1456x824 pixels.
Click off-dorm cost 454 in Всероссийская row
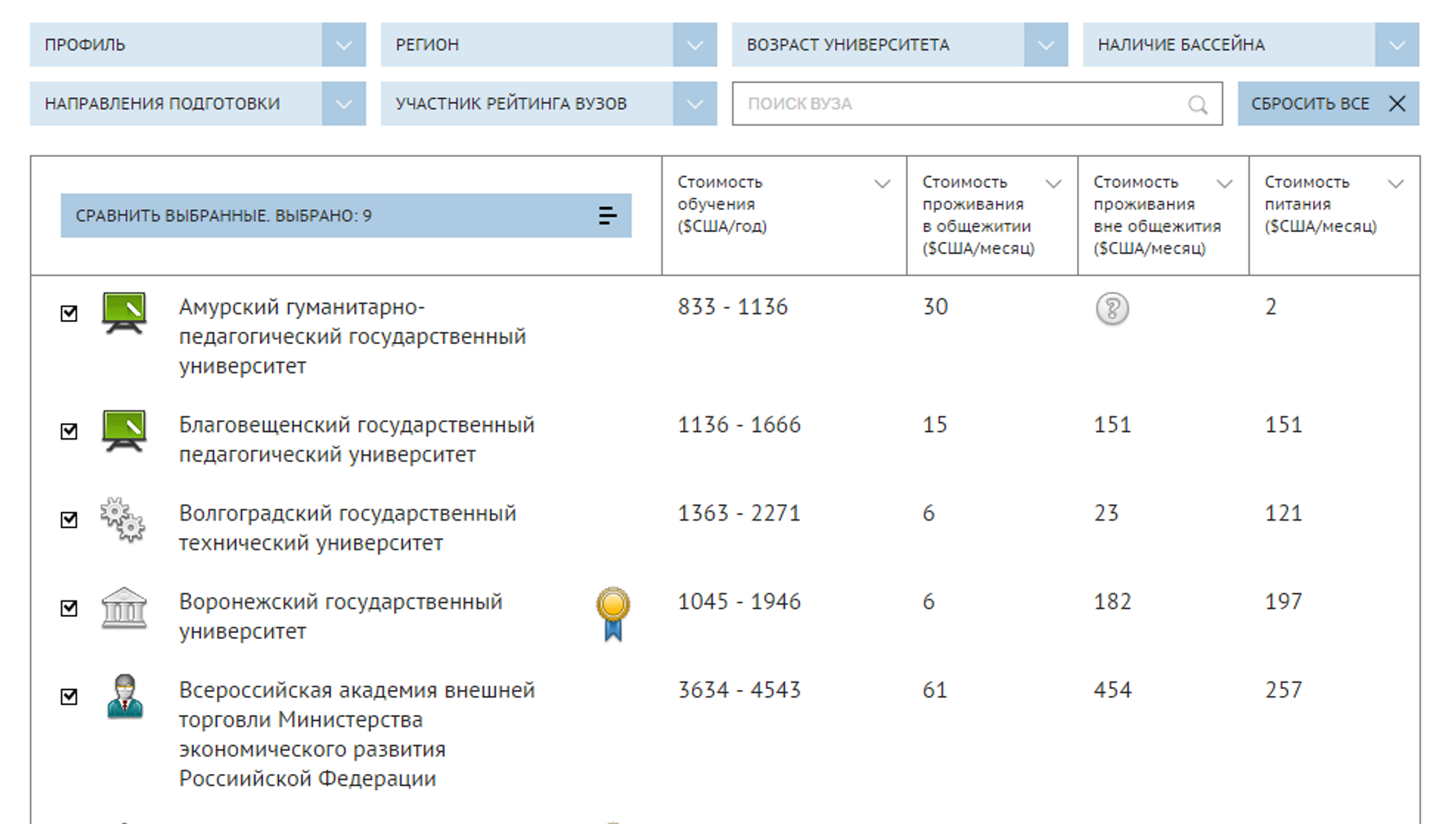point(1112,690)
